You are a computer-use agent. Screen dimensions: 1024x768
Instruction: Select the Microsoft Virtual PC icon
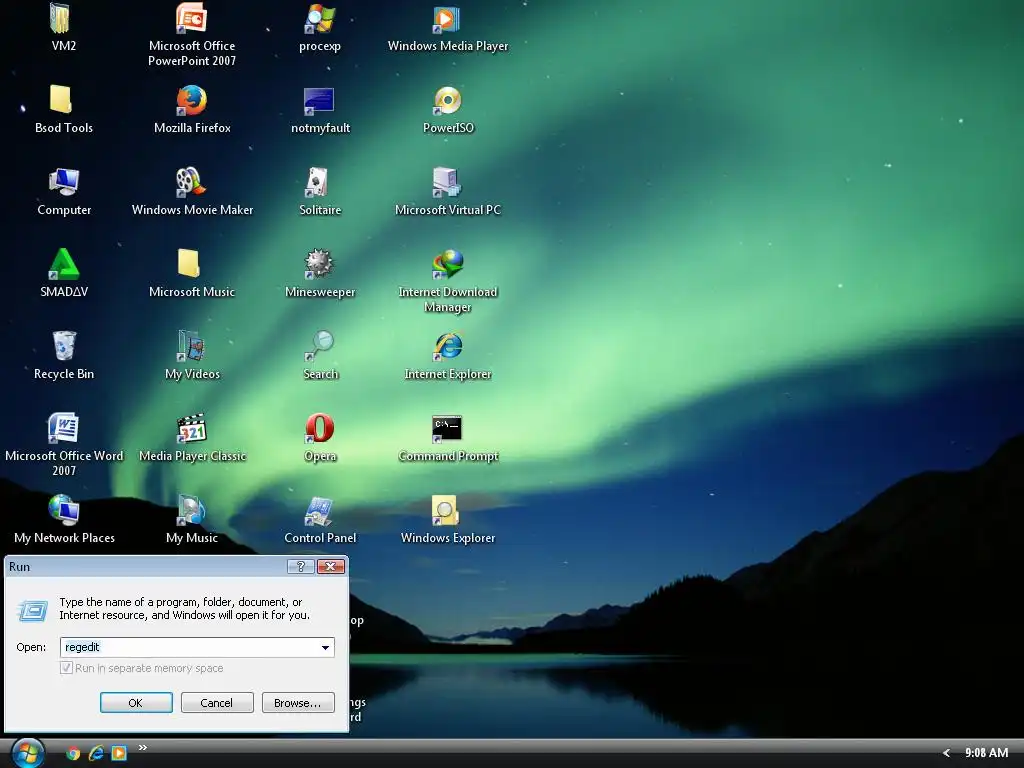[x=447, y=182]
